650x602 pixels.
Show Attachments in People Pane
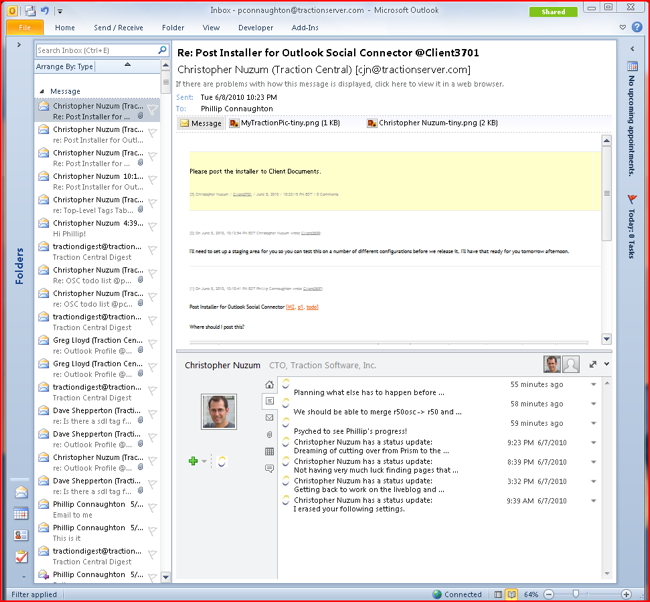pyautogui.click(x=269, y=435)
